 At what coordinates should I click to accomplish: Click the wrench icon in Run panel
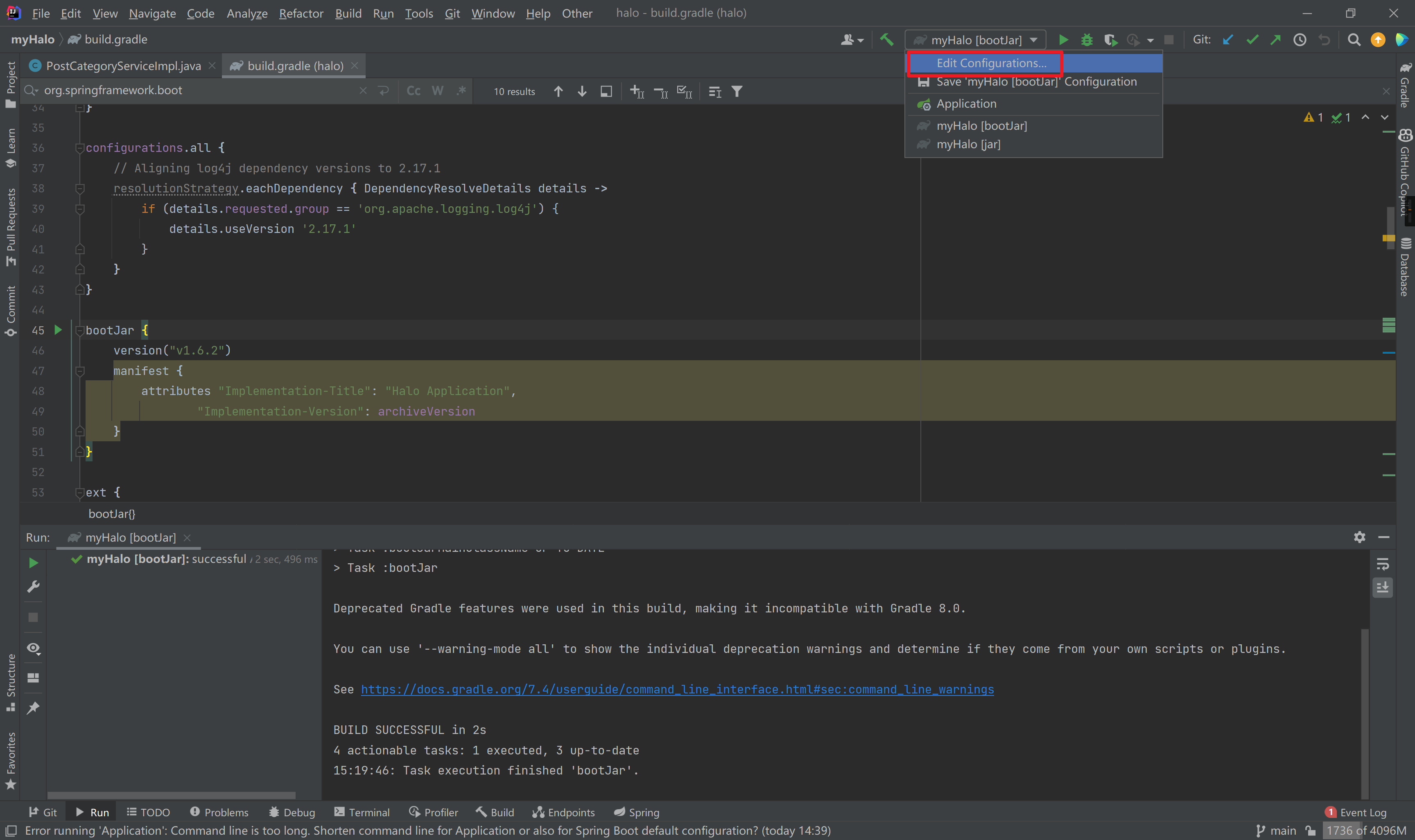point(34,587)
